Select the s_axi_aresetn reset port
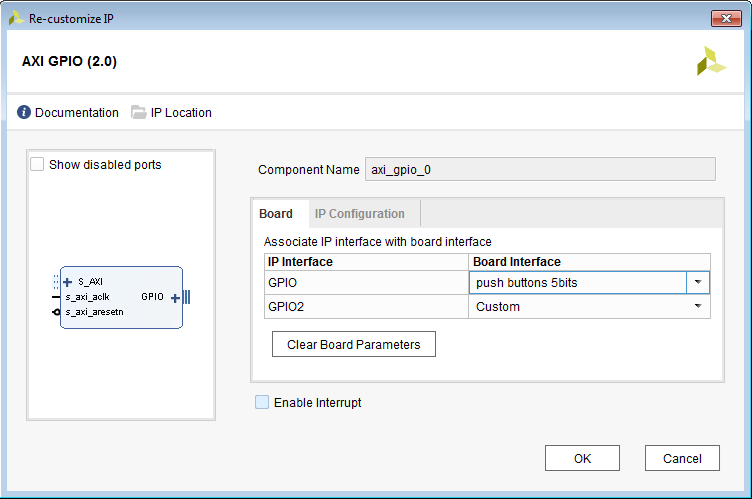 click(x=98, y=312)
